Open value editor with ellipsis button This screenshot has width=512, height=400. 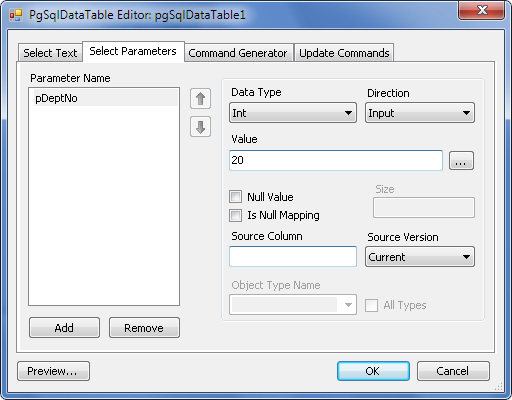pos(461,161)
